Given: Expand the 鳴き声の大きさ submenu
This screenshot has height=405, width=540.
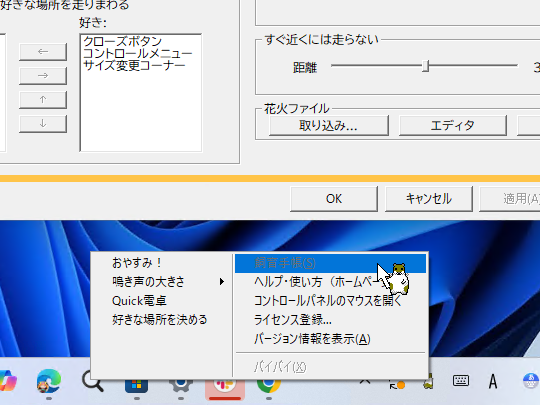Looking at the screenshot, I should click(161, 282).
